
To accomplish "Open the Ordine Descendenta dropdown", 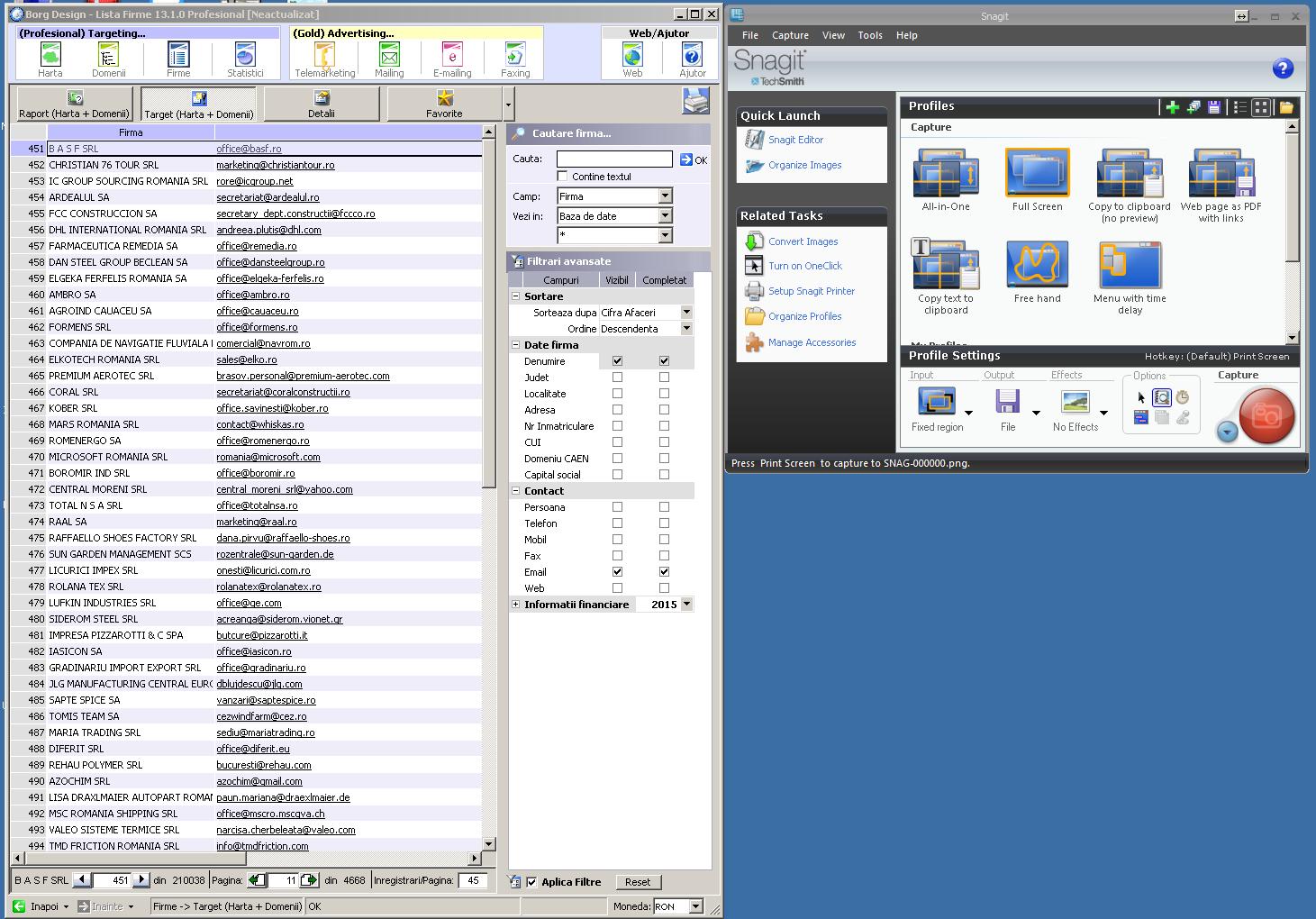I will [x=686, y=329].
